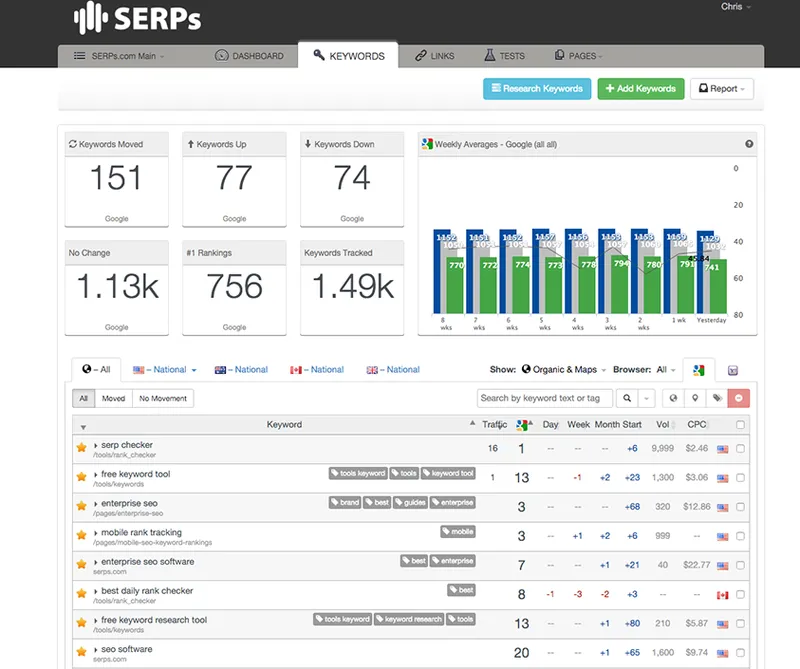Click the location pin filter icon
The image size is (800, 669).
coord(695,398)
